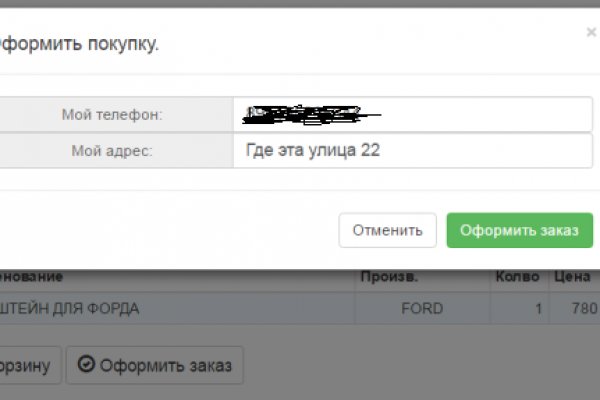The width and height of the screenshot is (600, 400).
Task: Click the grey Оформить заказ button below the table
Action: (x=155, y=365)
